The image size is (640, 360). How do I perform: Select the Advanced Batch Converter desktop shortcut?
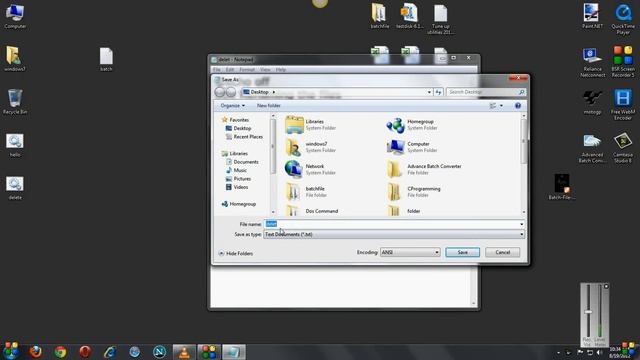[x=592, y=148]
